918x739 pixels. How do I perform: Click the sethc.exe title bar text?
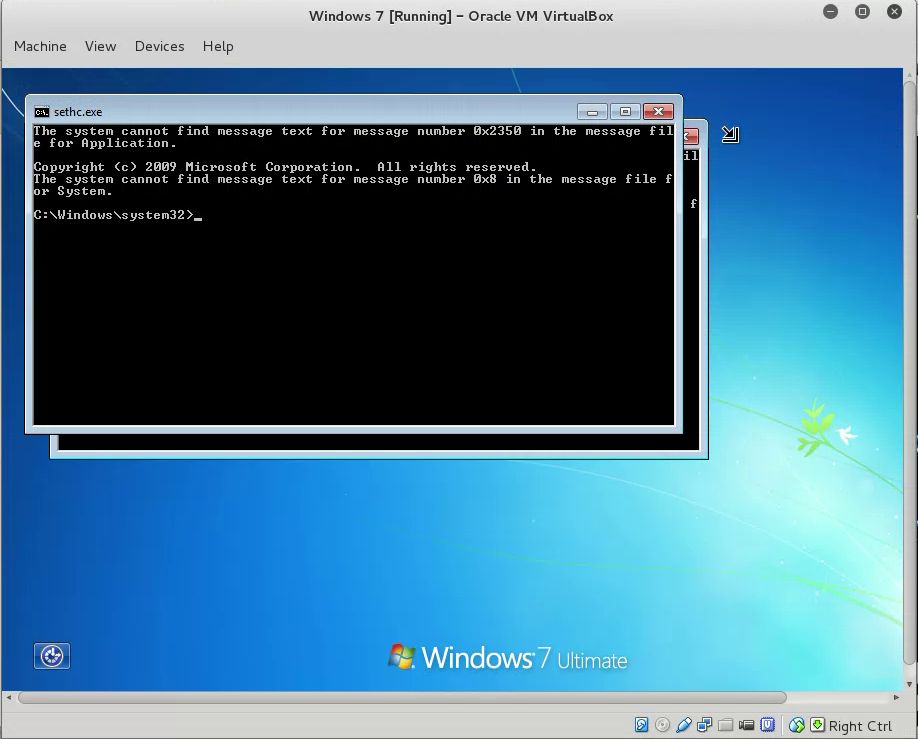[x=78, y=112]
